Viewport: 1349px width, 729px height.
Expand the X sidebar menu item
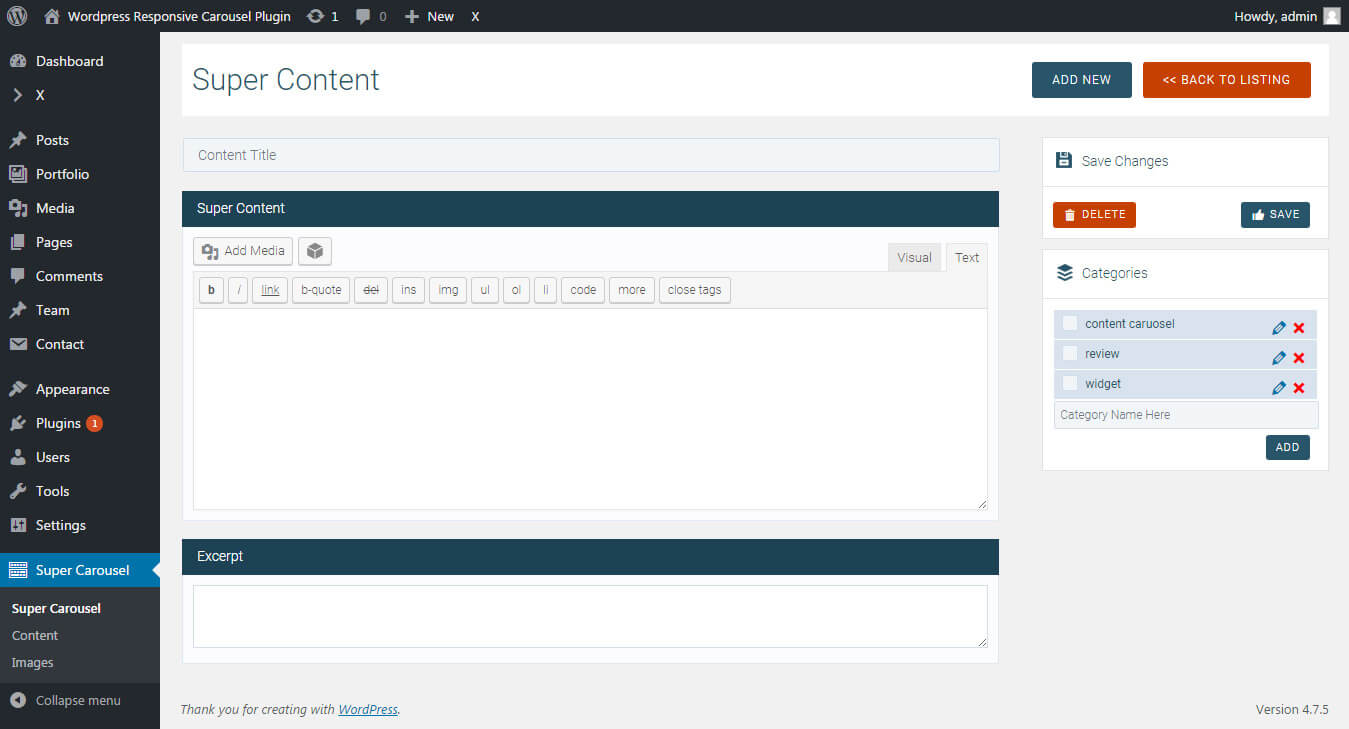coord(40,95)
